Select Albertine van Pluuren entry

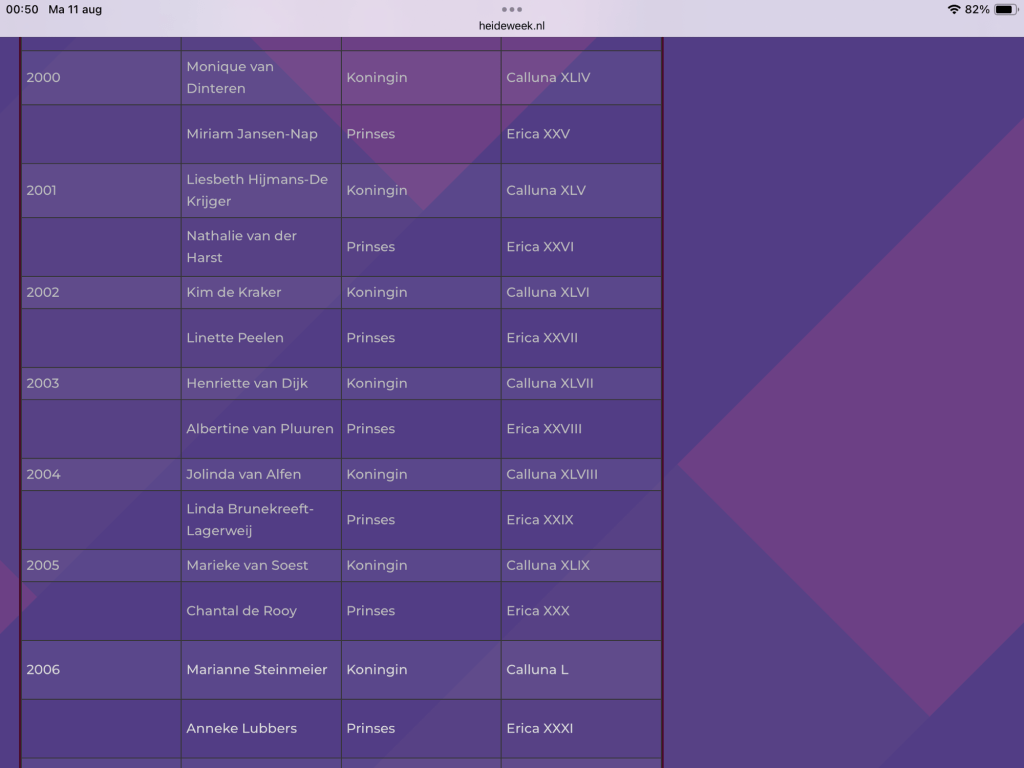pyautogui.click(x=260, y=429)
